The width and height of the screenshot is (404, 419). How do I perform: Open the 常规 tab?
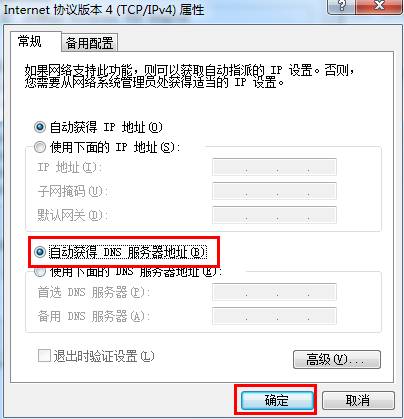pyautogui.click(x=35, y=42)
